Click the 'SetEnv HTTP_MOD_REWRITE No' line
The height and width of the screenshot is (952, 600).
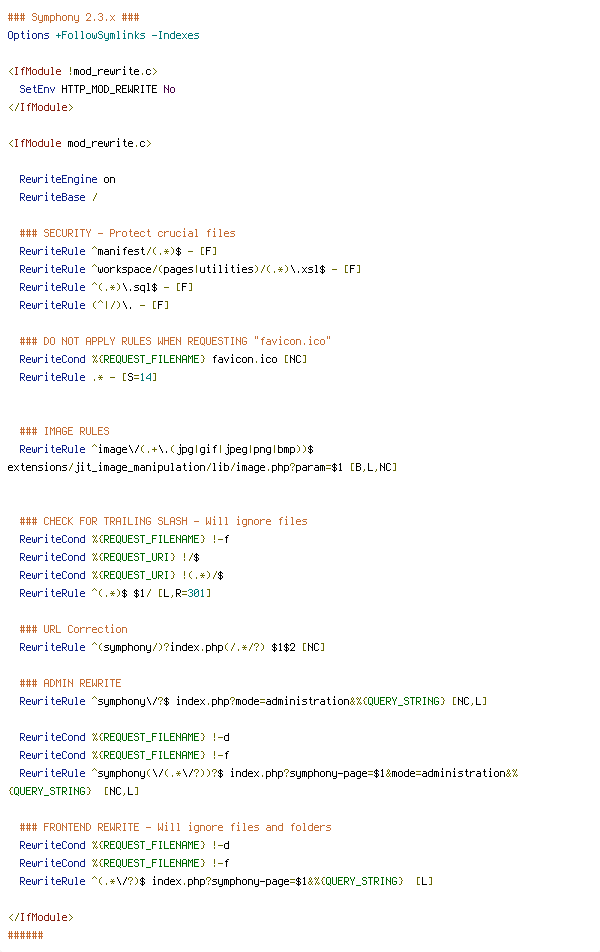[97, 89]
